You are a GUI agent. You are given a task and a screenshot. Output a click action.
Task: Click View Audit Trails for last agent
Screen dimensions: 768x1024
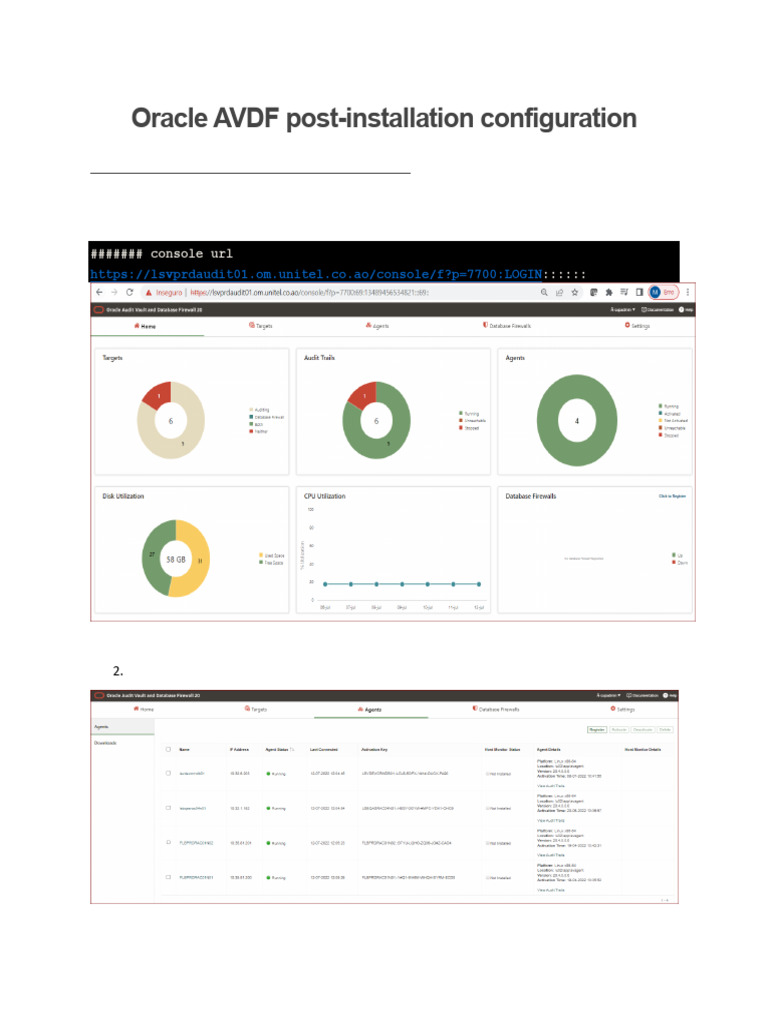(551, 890)
